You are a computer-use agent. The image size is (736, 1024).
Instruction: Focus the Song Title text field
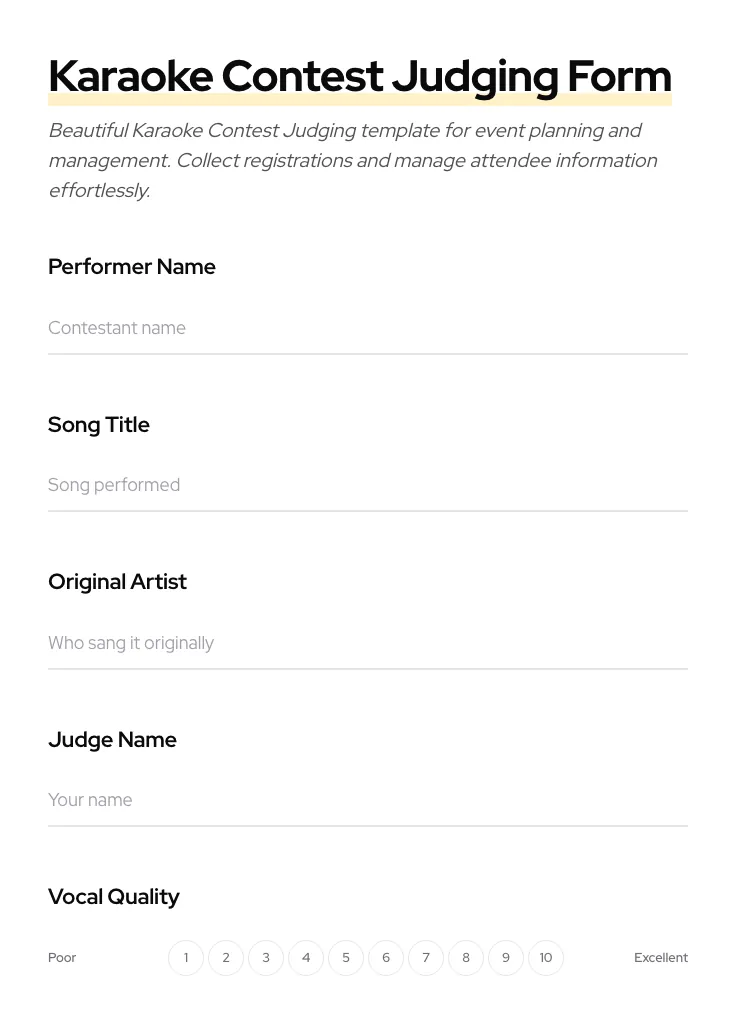(x=367, y=485)
